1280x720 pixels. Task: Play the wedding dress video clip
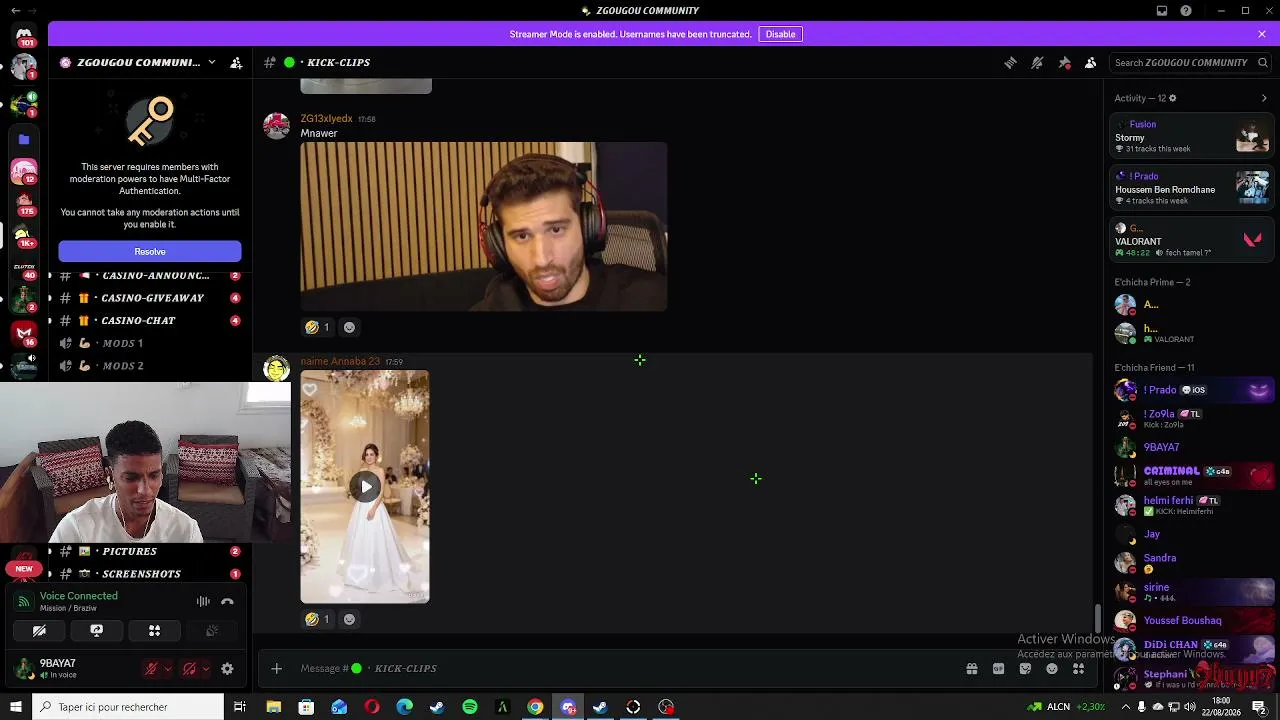point(365,487)
